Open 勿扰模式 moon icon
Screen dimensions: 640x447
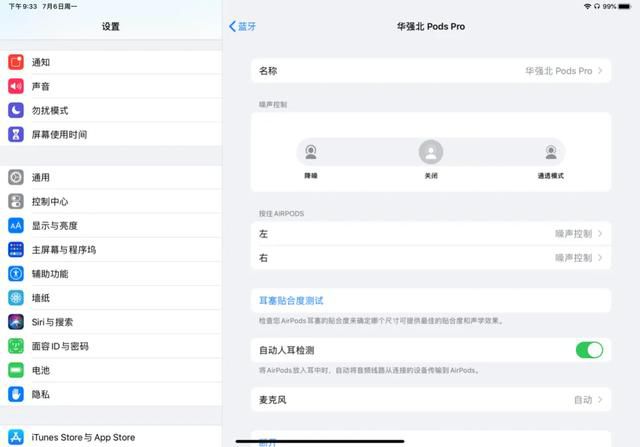(16, 110)
